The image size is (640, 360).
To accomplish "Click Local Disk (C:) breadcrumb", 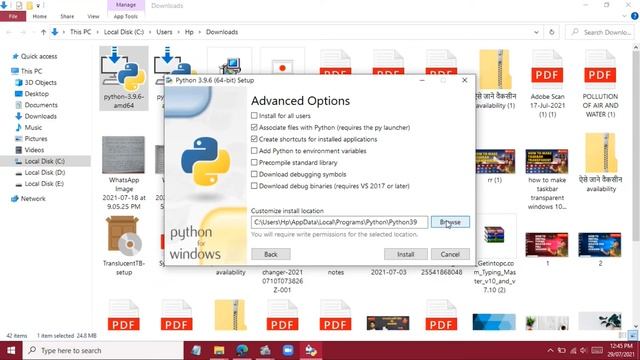I will 124,32.
